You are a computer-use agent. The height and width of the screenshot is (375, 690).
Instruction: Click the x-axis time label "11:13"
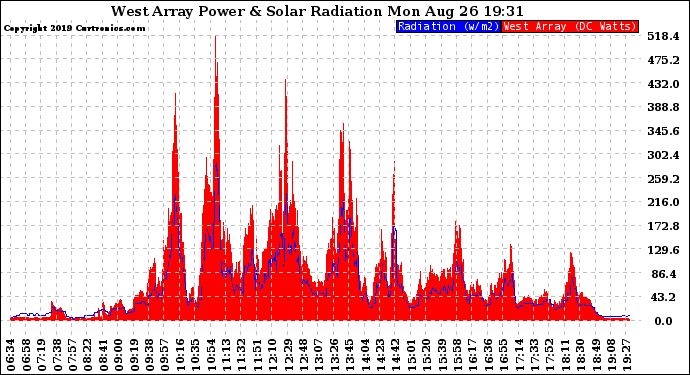tap(227, 355)
